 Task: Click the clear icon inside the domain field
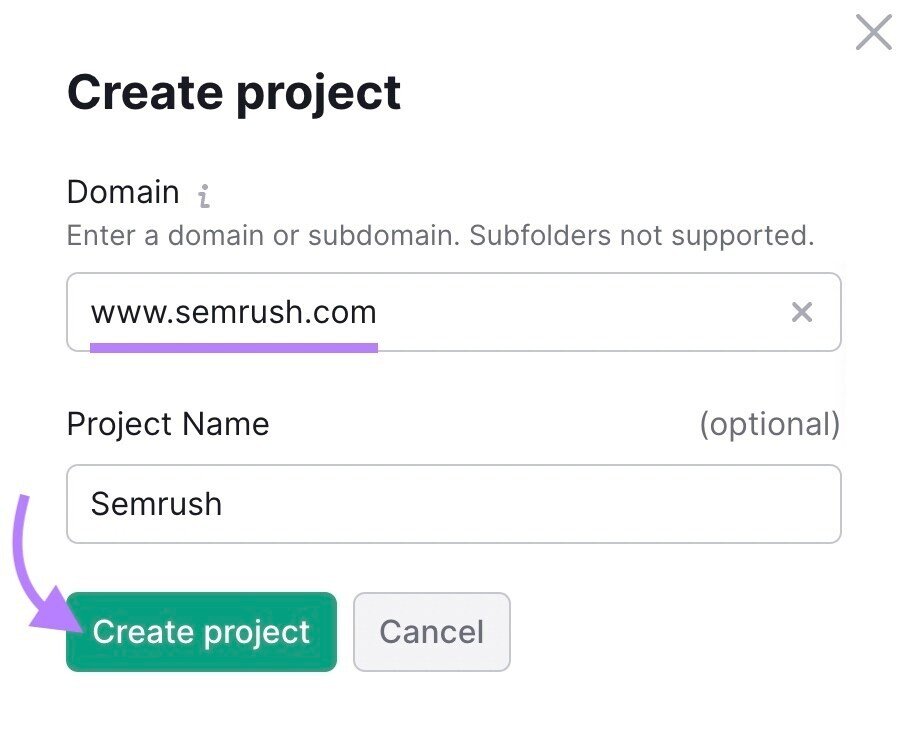pyautogui.click(x=802, y=312)
